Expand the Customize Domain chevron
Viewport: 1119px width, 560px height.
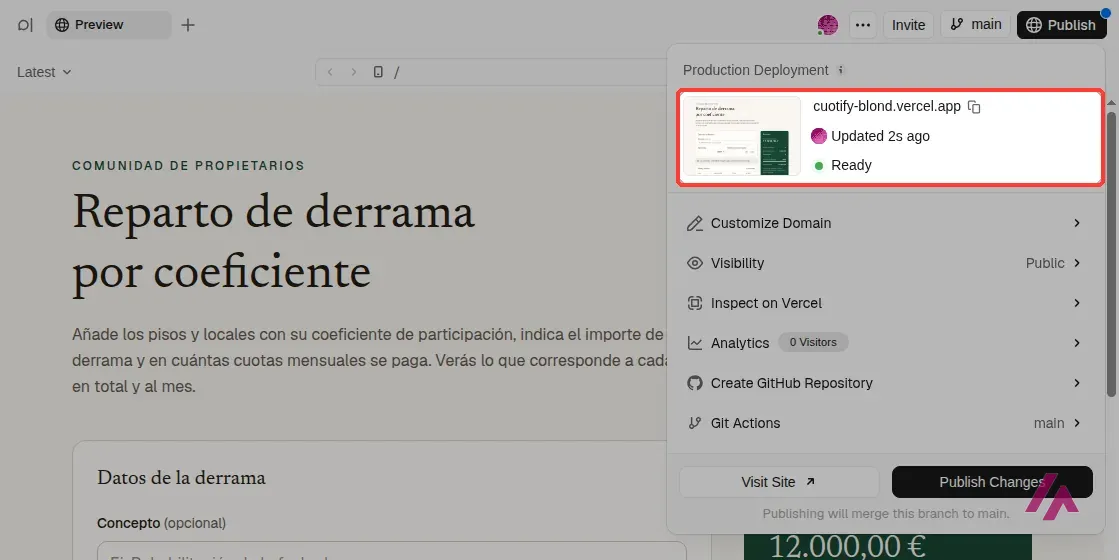coord(1077,223)
